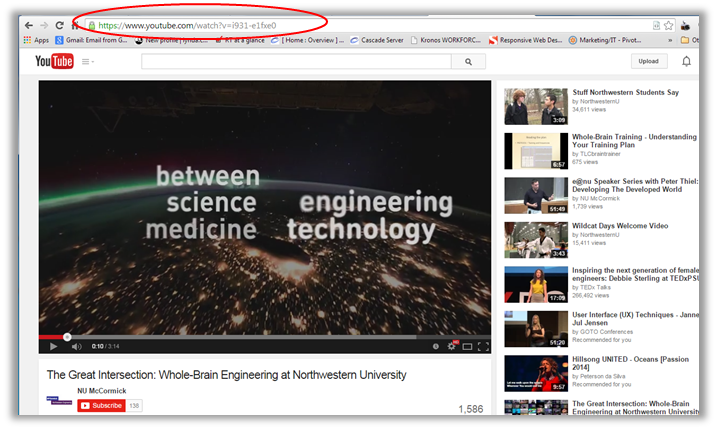
Task: Open notifications bell icon
Action: click(686, 61)
